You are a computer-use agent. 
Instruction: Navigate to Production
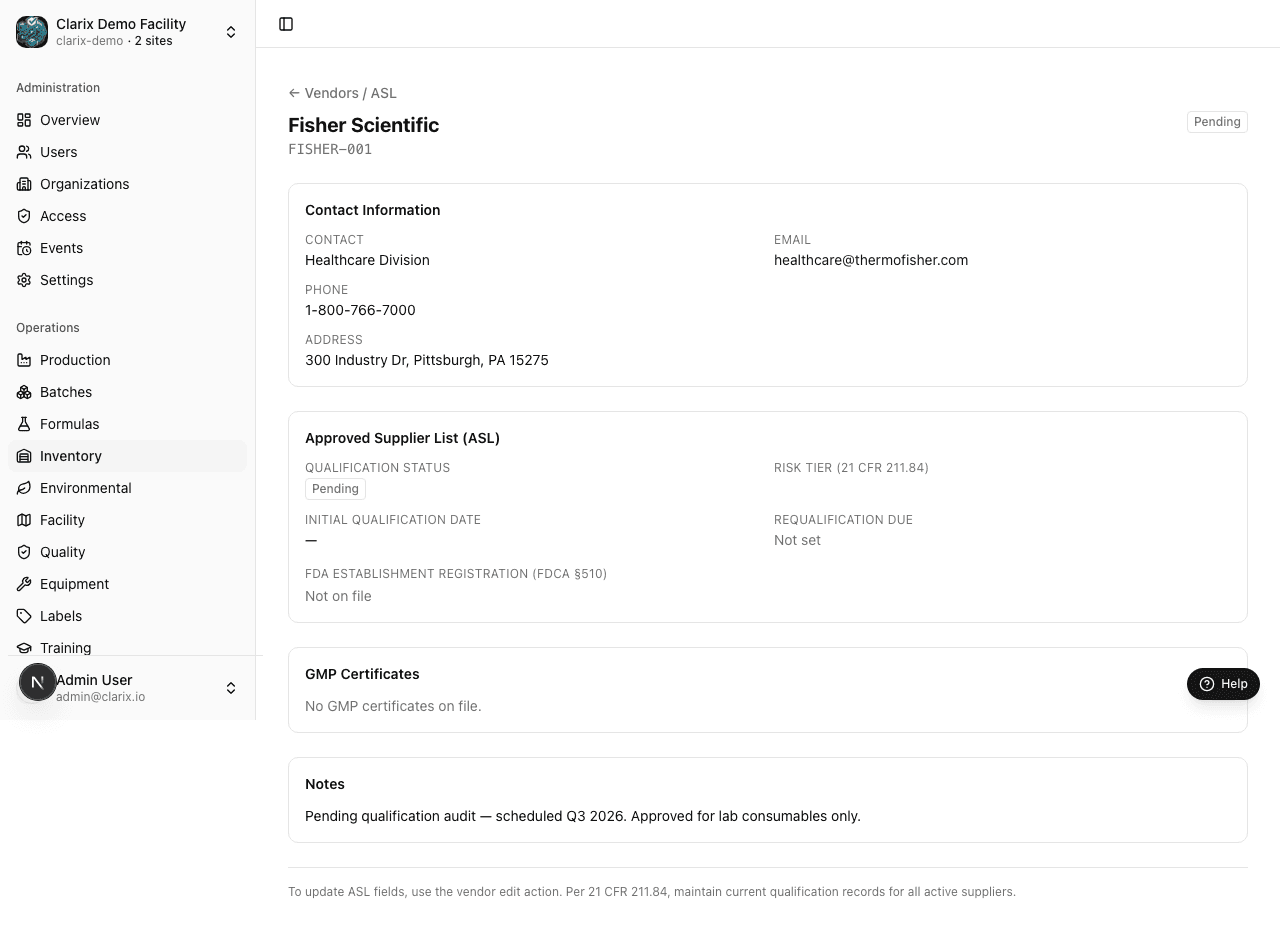click(127, 360)
